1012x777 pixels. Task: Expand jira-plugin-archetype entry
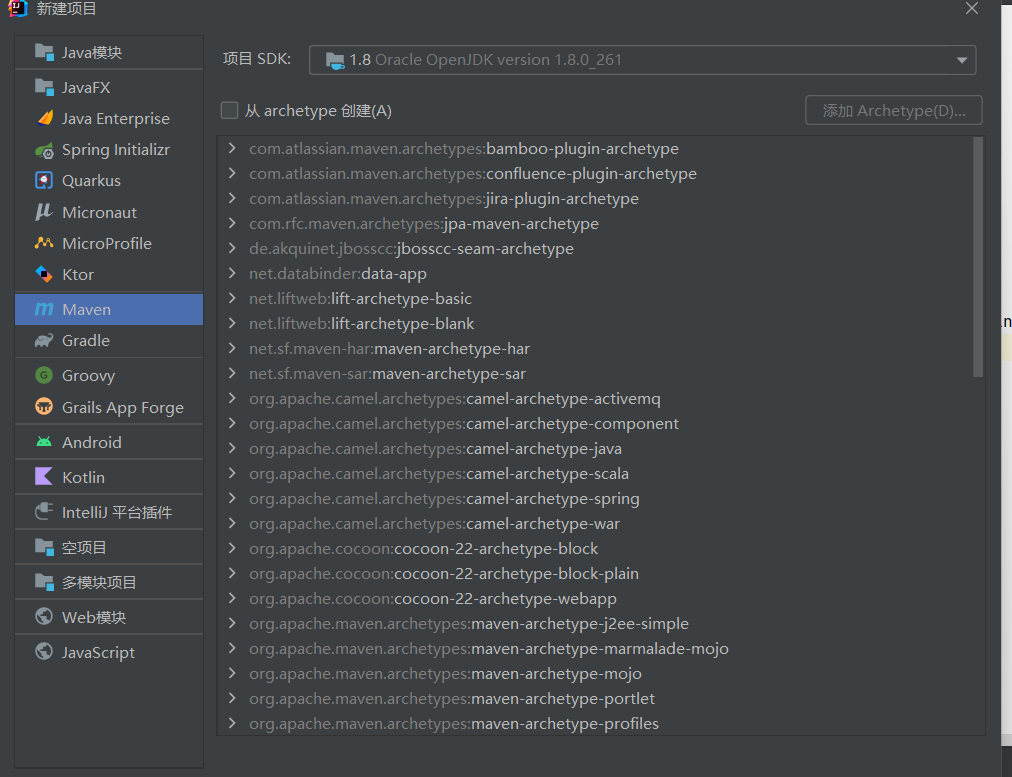(x=232, y=198)
